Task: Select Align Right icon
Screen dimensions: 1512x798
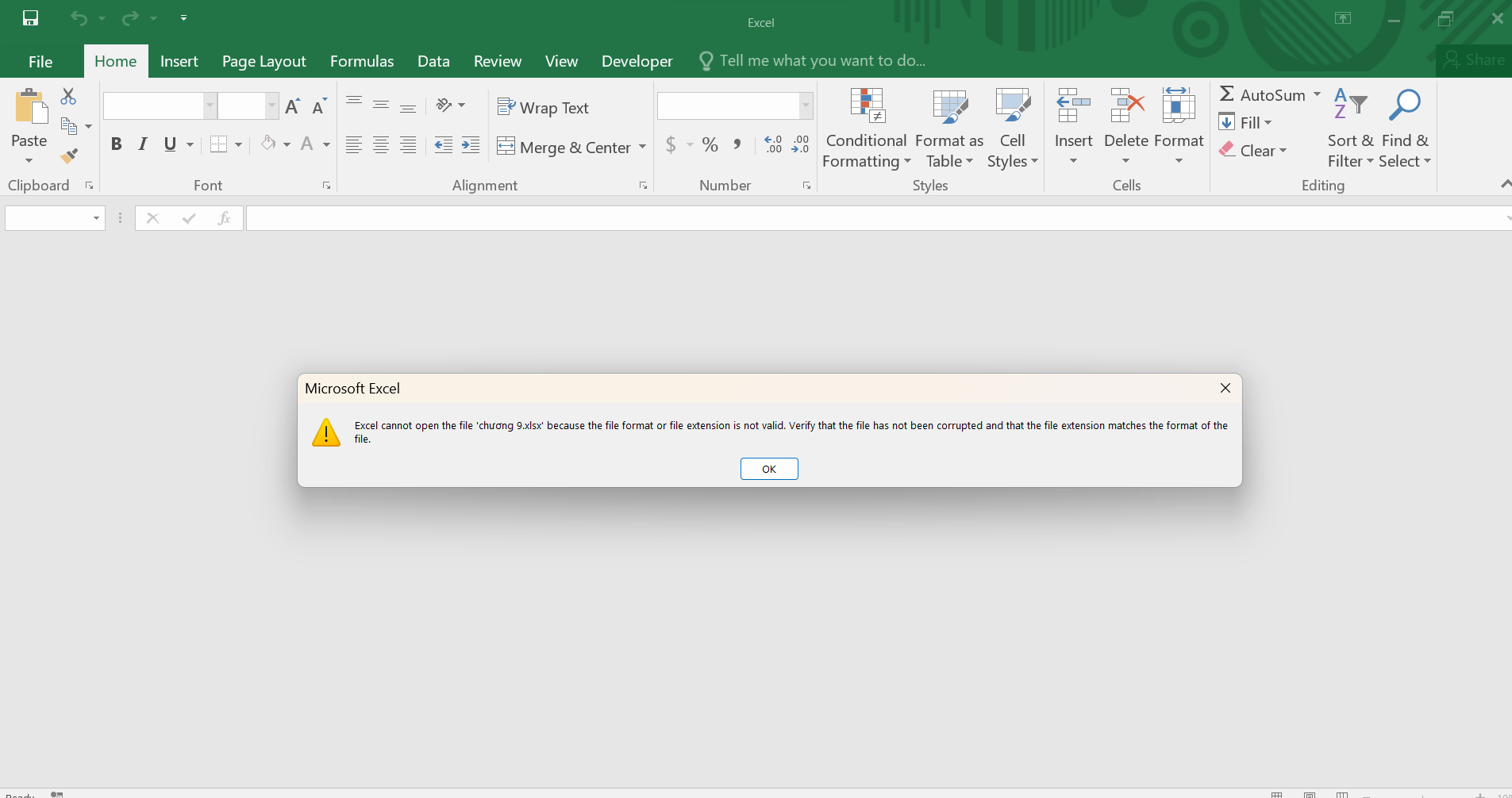Action: [408, 144]
